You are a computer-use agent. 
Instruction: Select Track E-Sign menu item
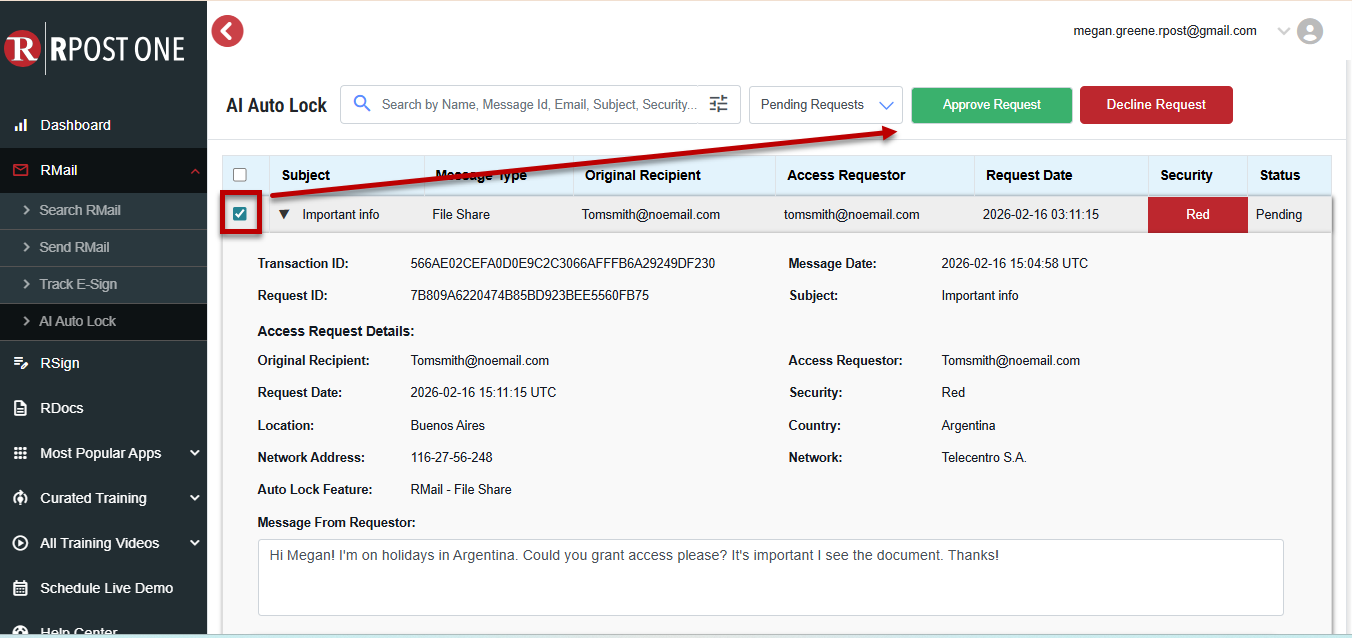coord(78,284)
